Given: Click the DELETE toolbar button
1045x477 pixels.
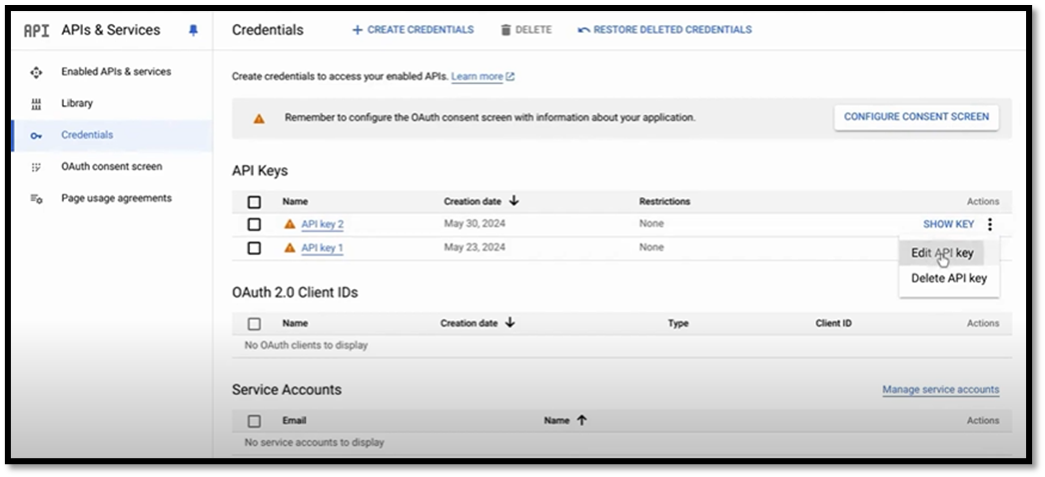Looking at the screenshot, I should pyautogui.click(x=526, y=30).
